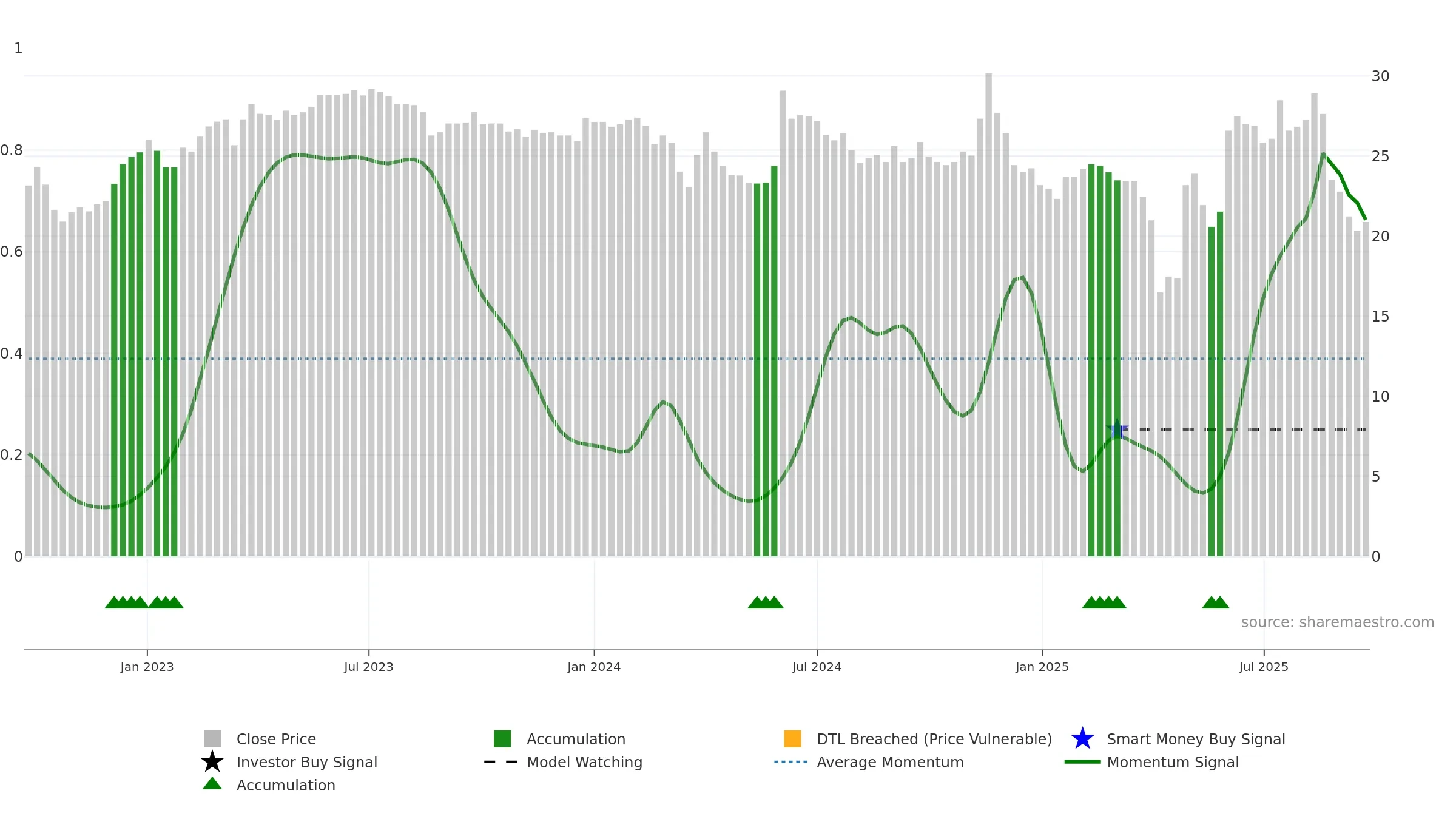Click the source: sharemaestro.com text
Screen dimensions: 1456x819
point(1338,622)
